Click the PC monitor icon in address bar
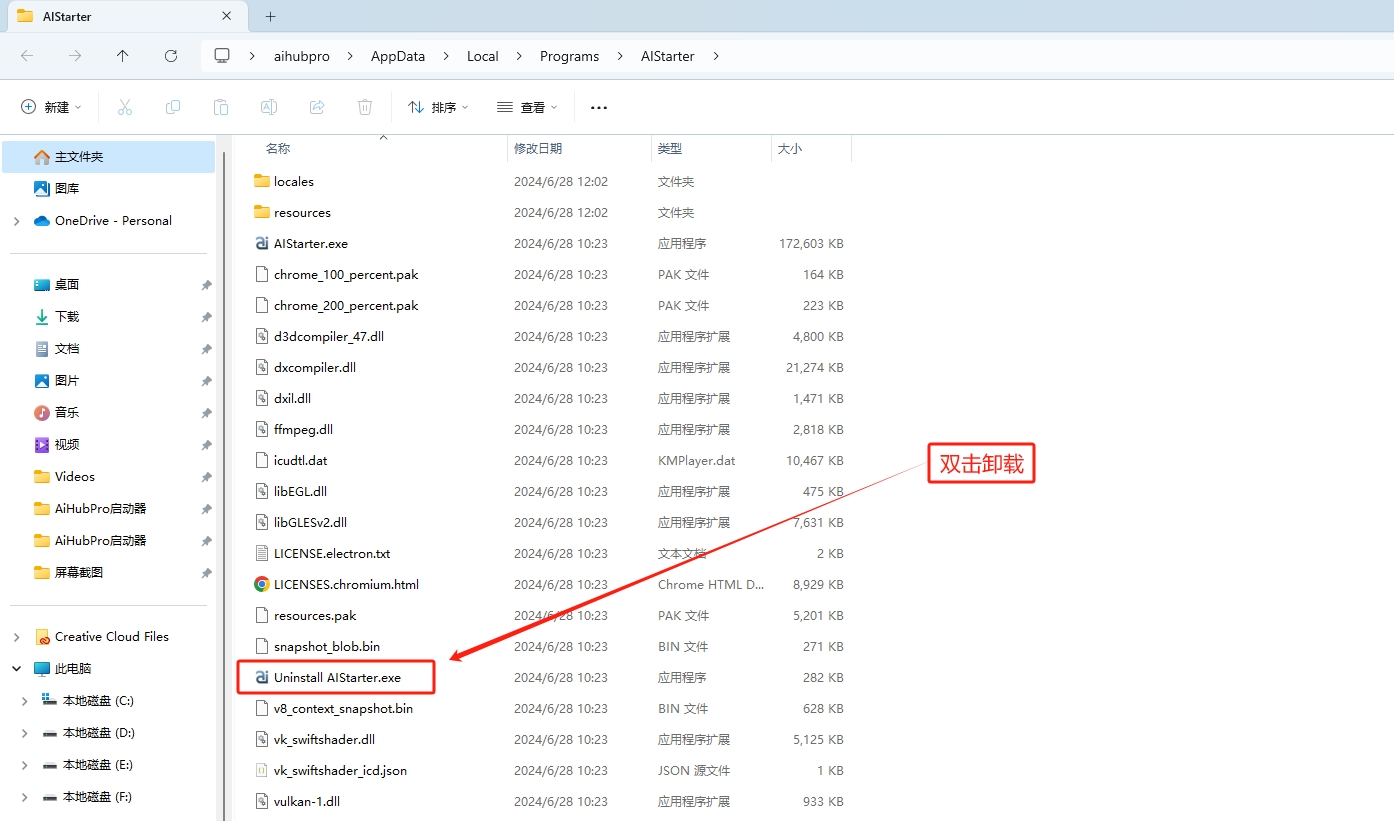This screenshot has width=1394, height=821. point(222,56)
